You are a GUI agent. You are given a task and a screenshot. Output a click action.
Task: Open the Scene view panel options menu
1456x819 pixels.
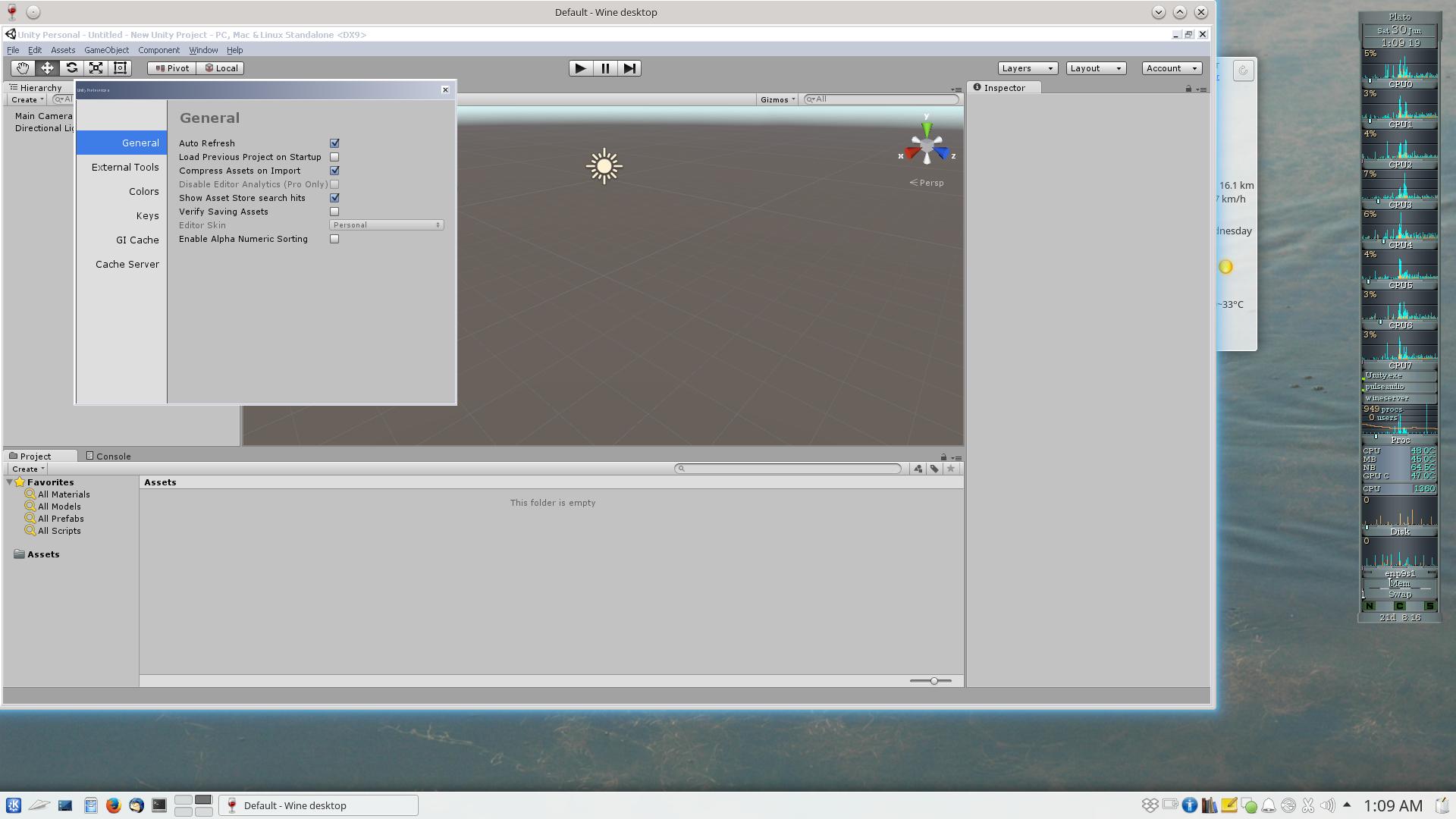pos(956,89)
